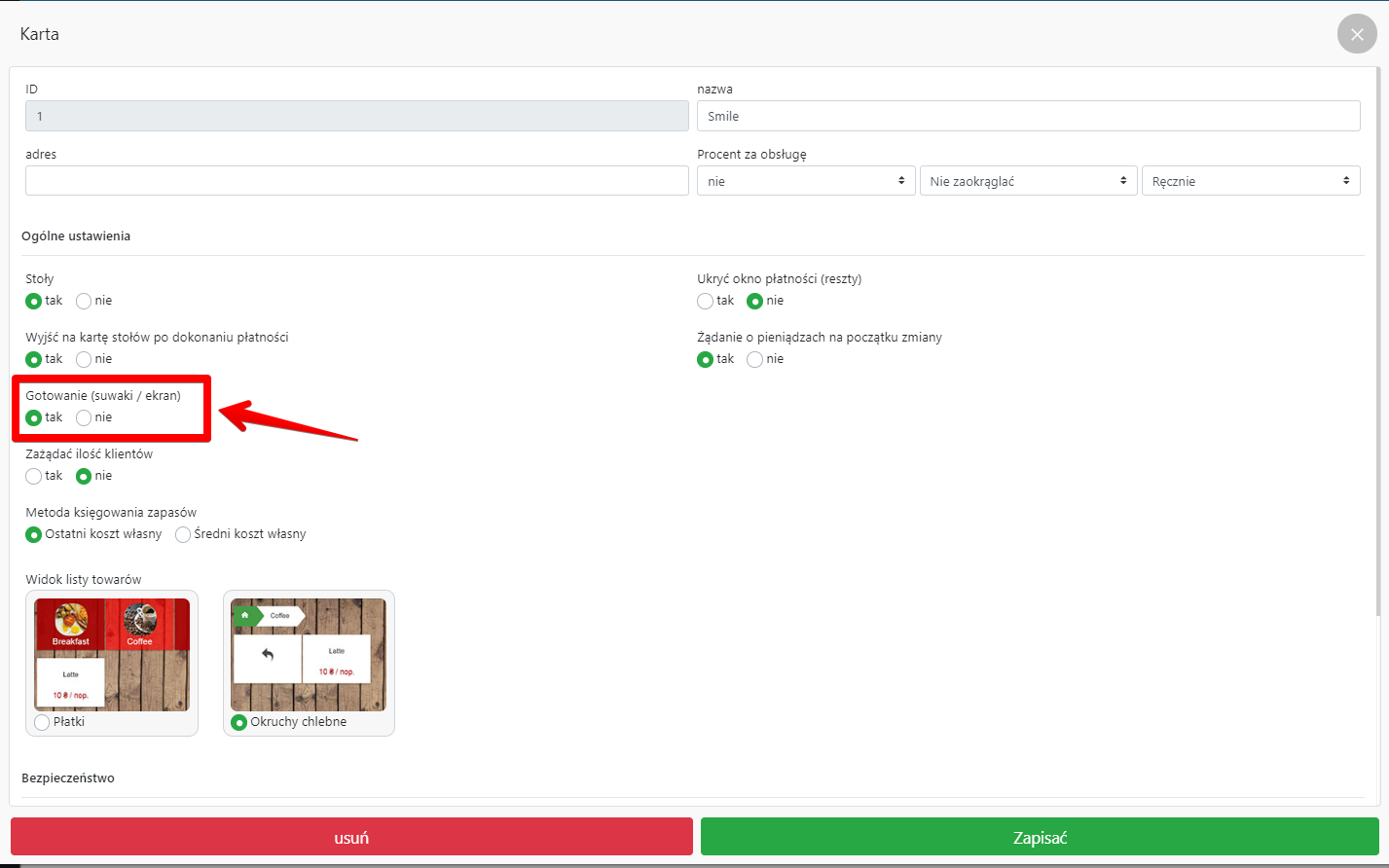
Task: Click the red usuń button
Action: (x=351, y=837)
